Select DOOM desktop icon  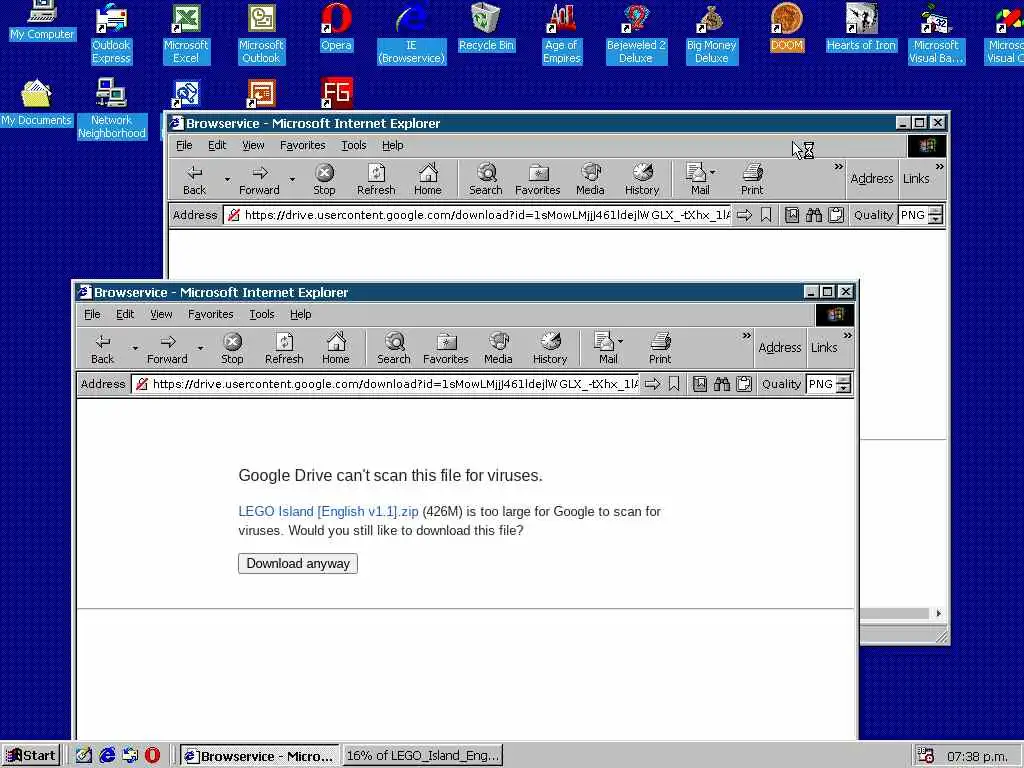tap(786, 27)
